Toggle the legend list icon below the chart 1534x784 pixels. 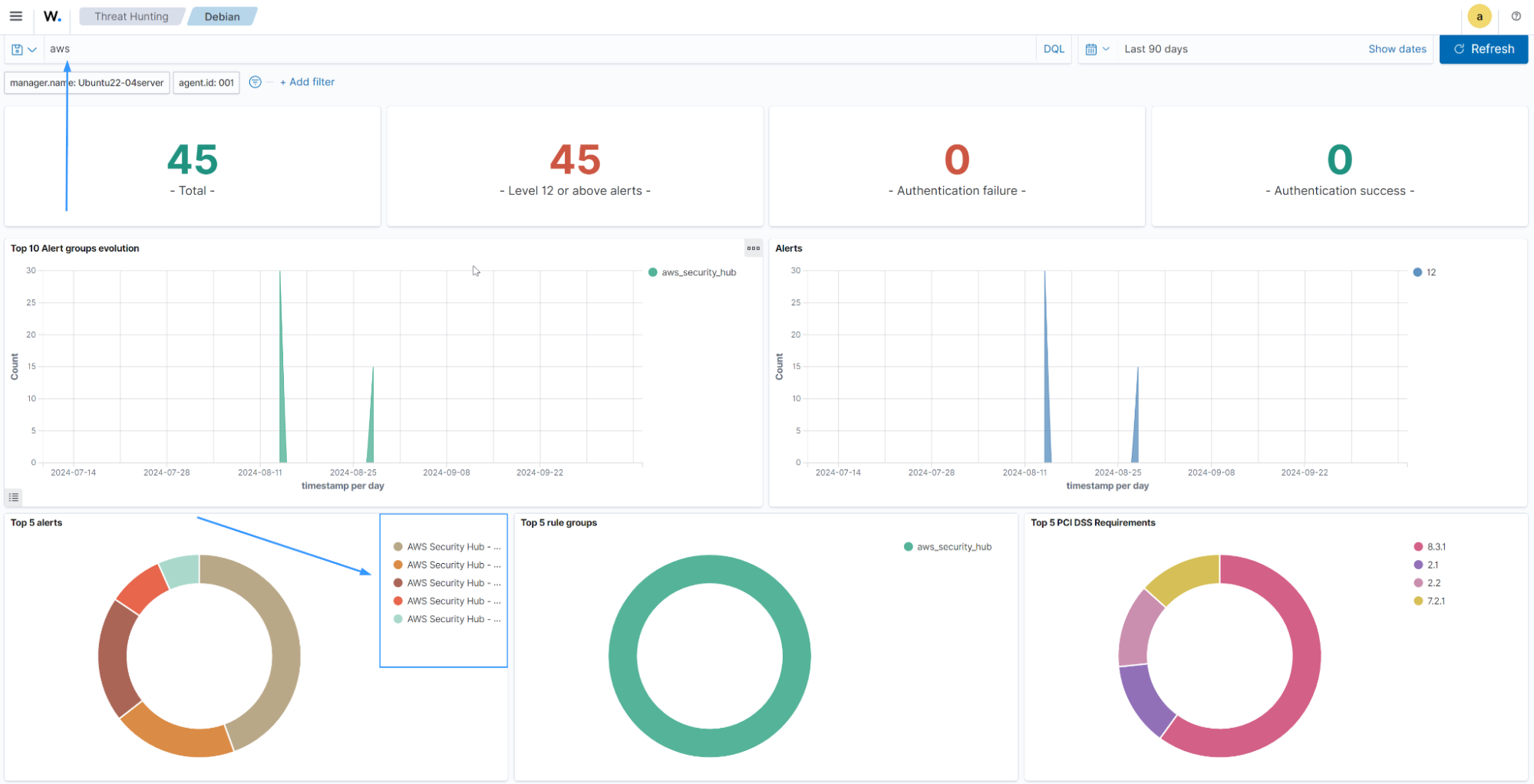point(13,497)
